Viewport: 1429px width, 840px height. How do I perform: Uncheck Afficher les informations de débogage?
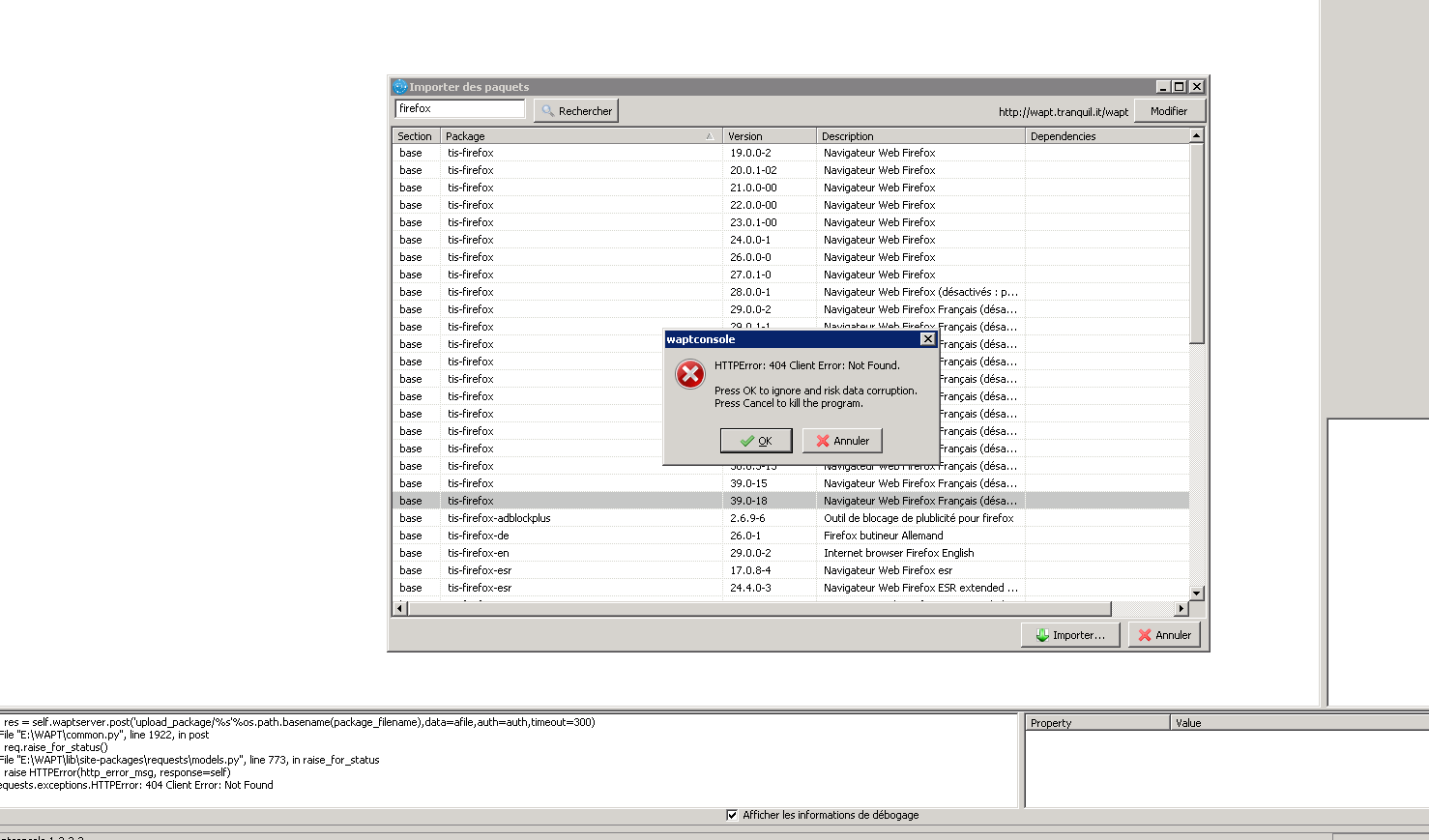click(732, 815)
